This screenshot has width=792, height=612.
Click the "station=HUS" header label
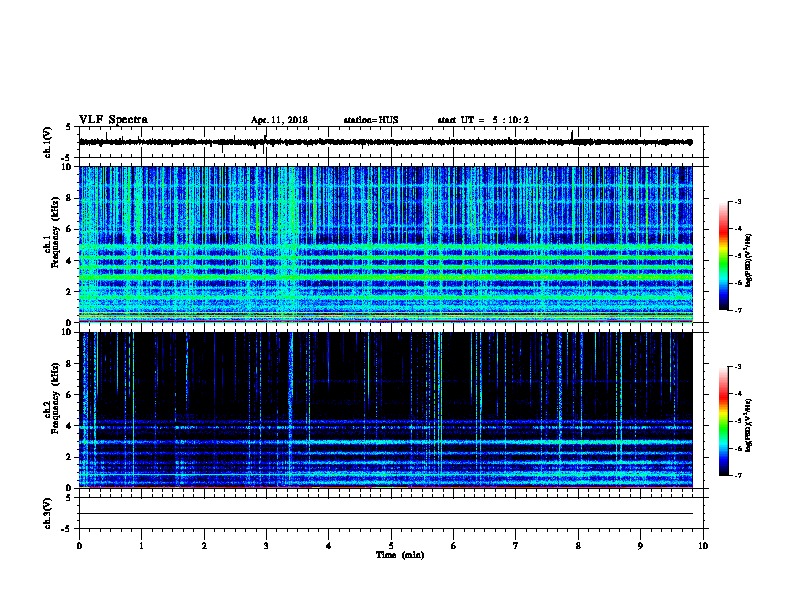[371, 120]
